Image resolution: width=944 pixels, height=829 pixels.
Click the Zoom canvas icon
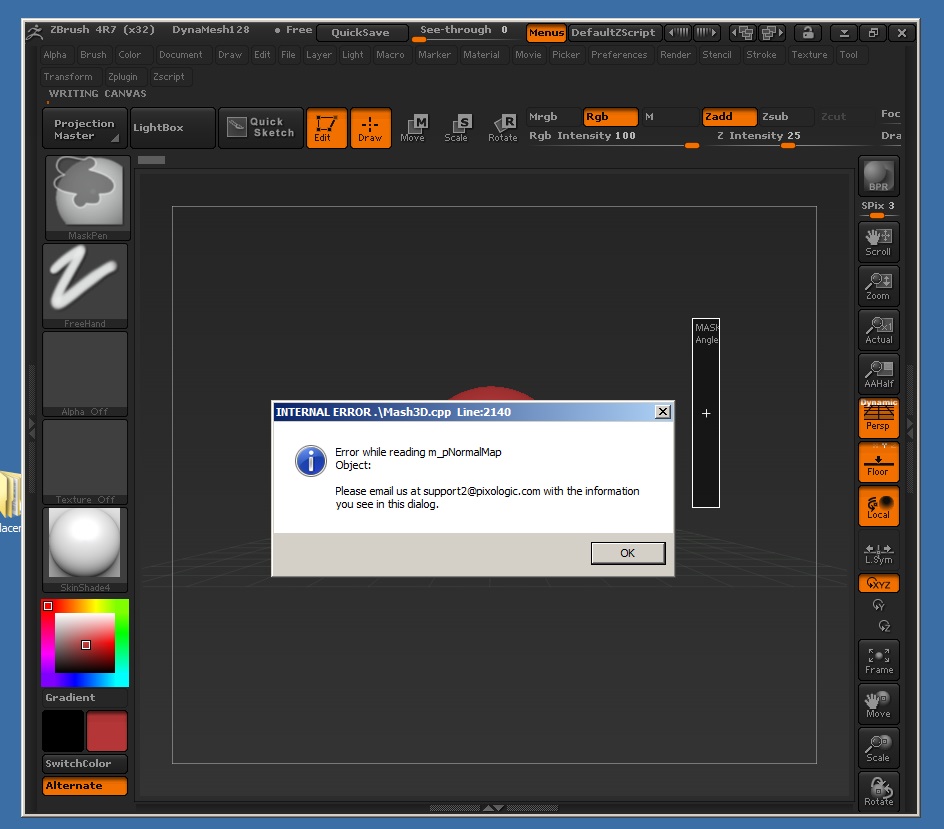point(878,286)
